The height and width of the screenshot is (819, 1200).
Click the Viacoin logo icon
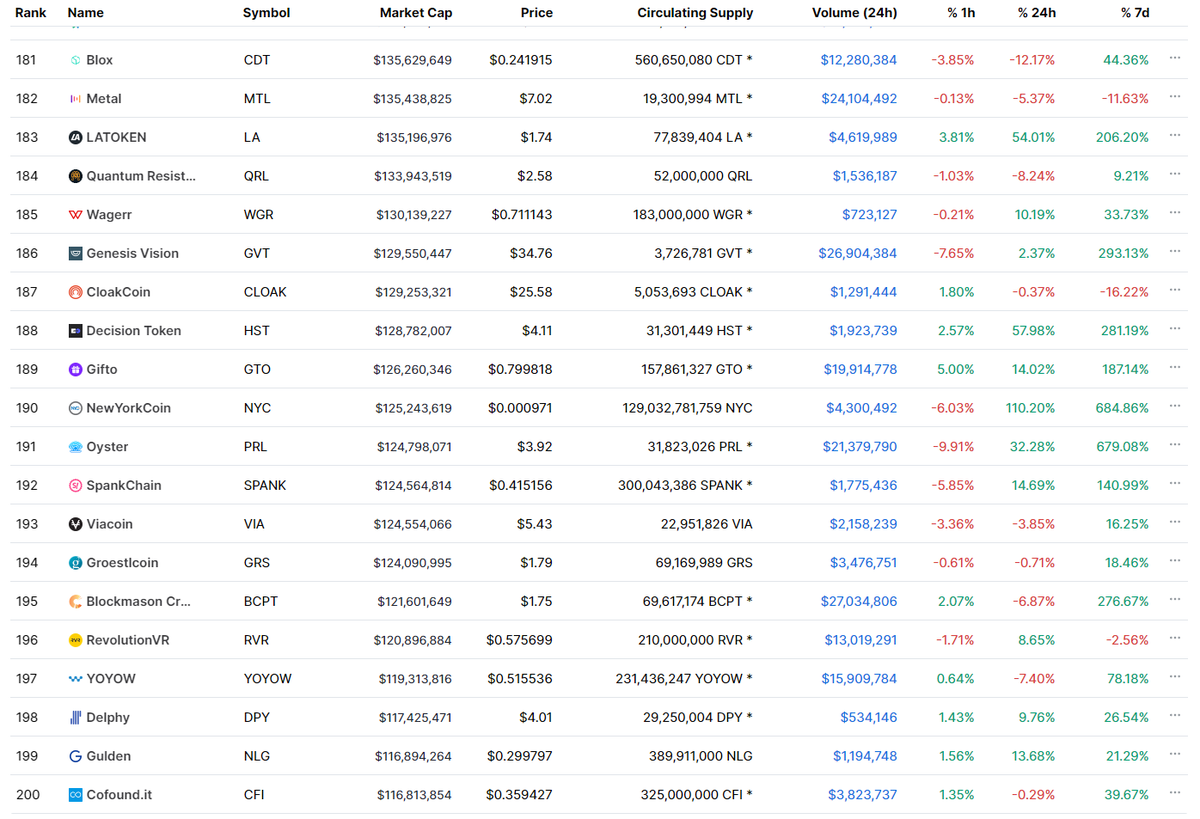click(x=74, y=524)
